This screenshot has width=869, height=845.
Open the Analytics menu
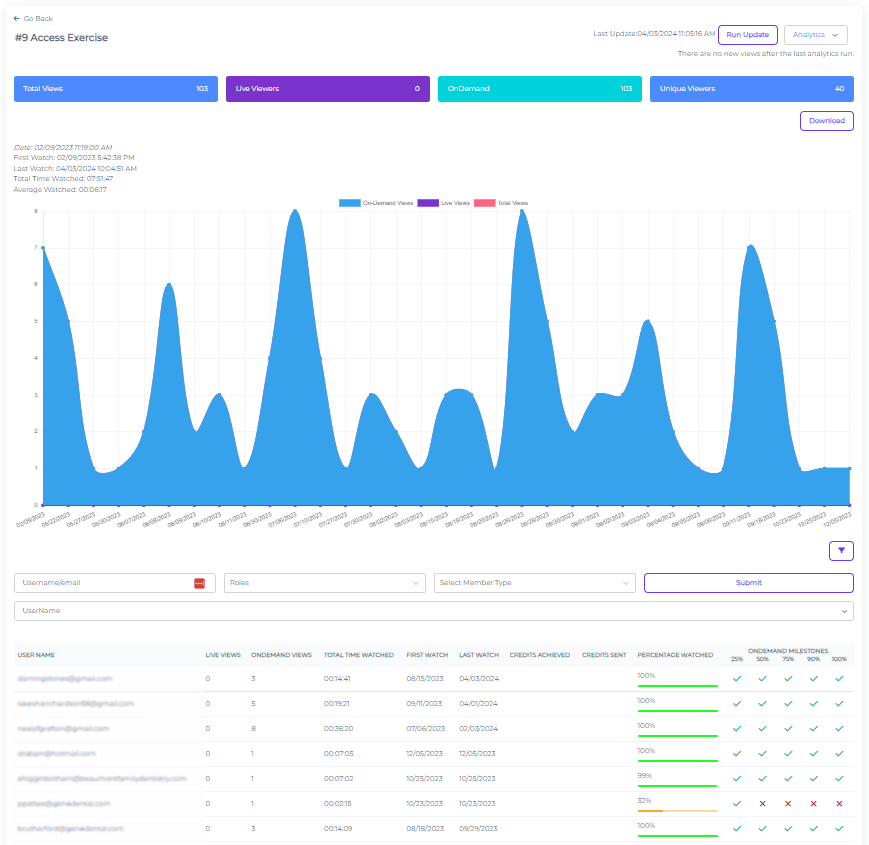coord(815,33)
